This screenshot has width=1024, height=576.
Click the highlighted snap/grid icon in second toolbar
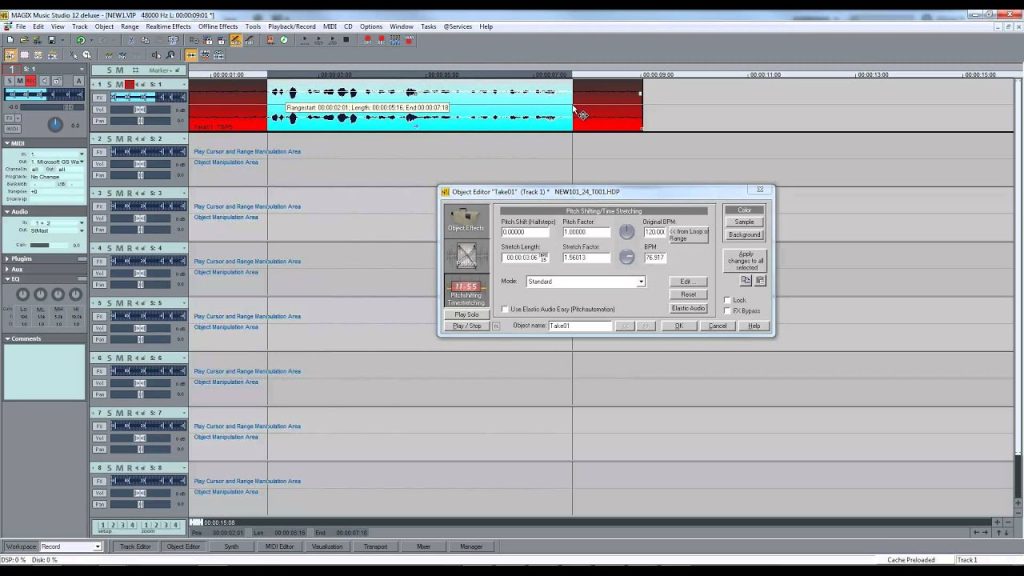pyautogui.click(x=191, y=56)
